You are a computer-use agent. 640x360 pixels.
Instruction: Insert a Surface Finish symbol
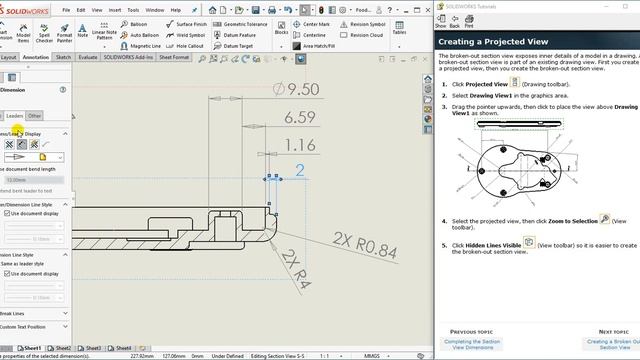(186, 24)
